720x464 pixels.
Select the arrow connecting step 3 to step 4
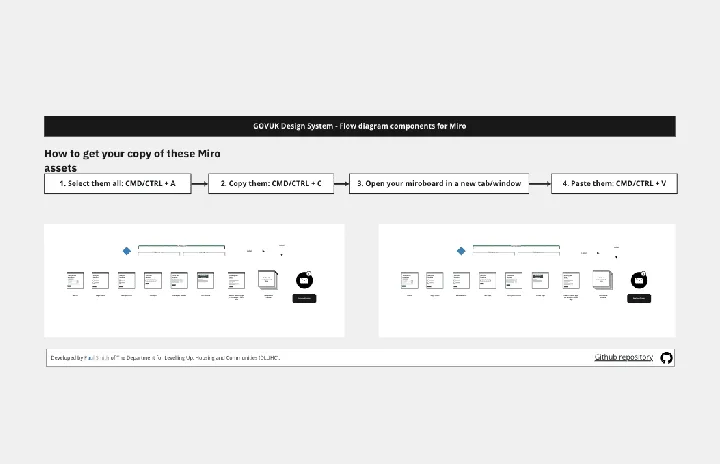click(540, 184)
